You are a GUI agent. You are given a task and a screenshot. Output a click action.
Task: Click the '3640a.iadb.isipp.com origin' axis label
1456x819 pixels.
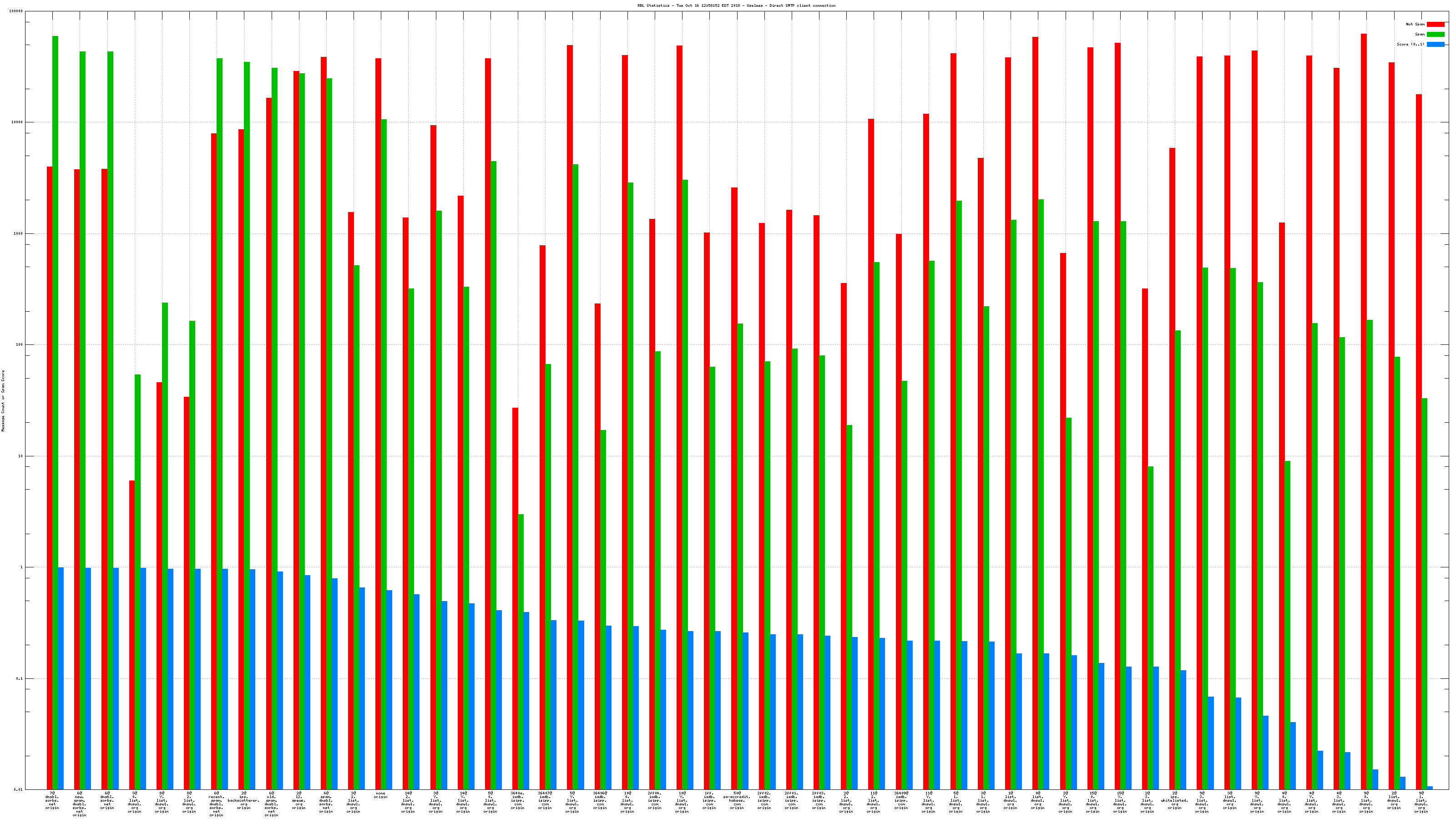(518, 800)
